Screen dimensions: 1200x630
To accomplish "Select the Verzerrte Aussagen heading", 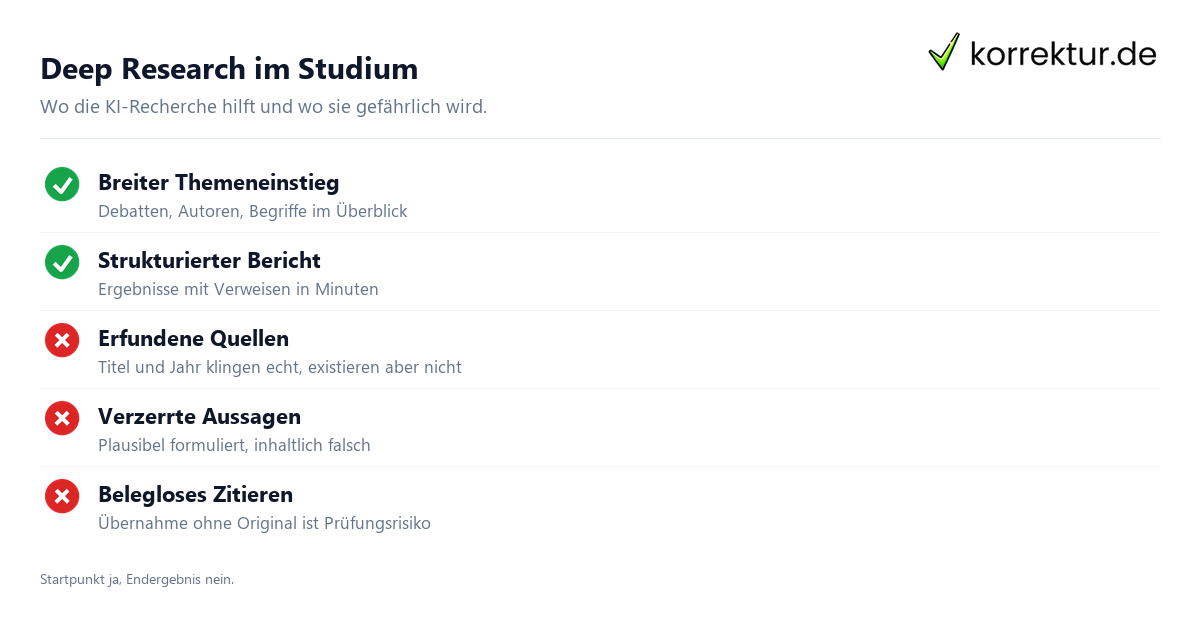I will pyautogui.click(x=199, y=417).
